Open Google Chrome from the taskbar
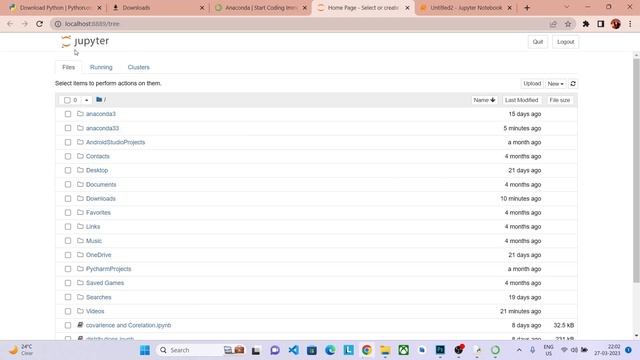 367,350
